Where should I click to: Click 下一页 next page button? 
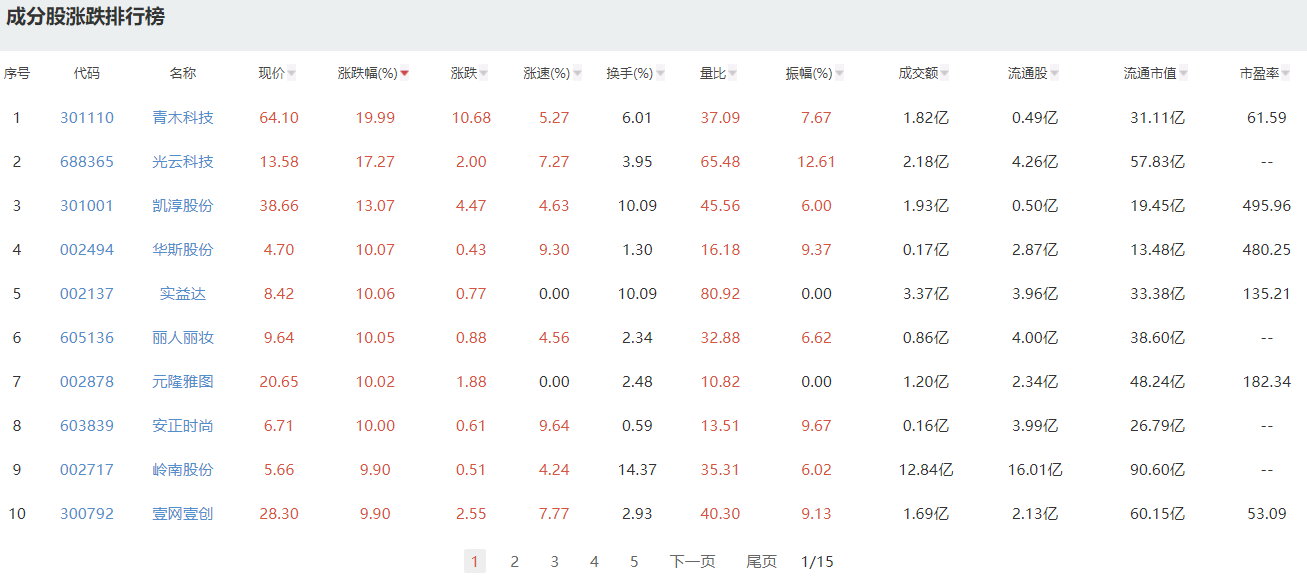(693, 562)
